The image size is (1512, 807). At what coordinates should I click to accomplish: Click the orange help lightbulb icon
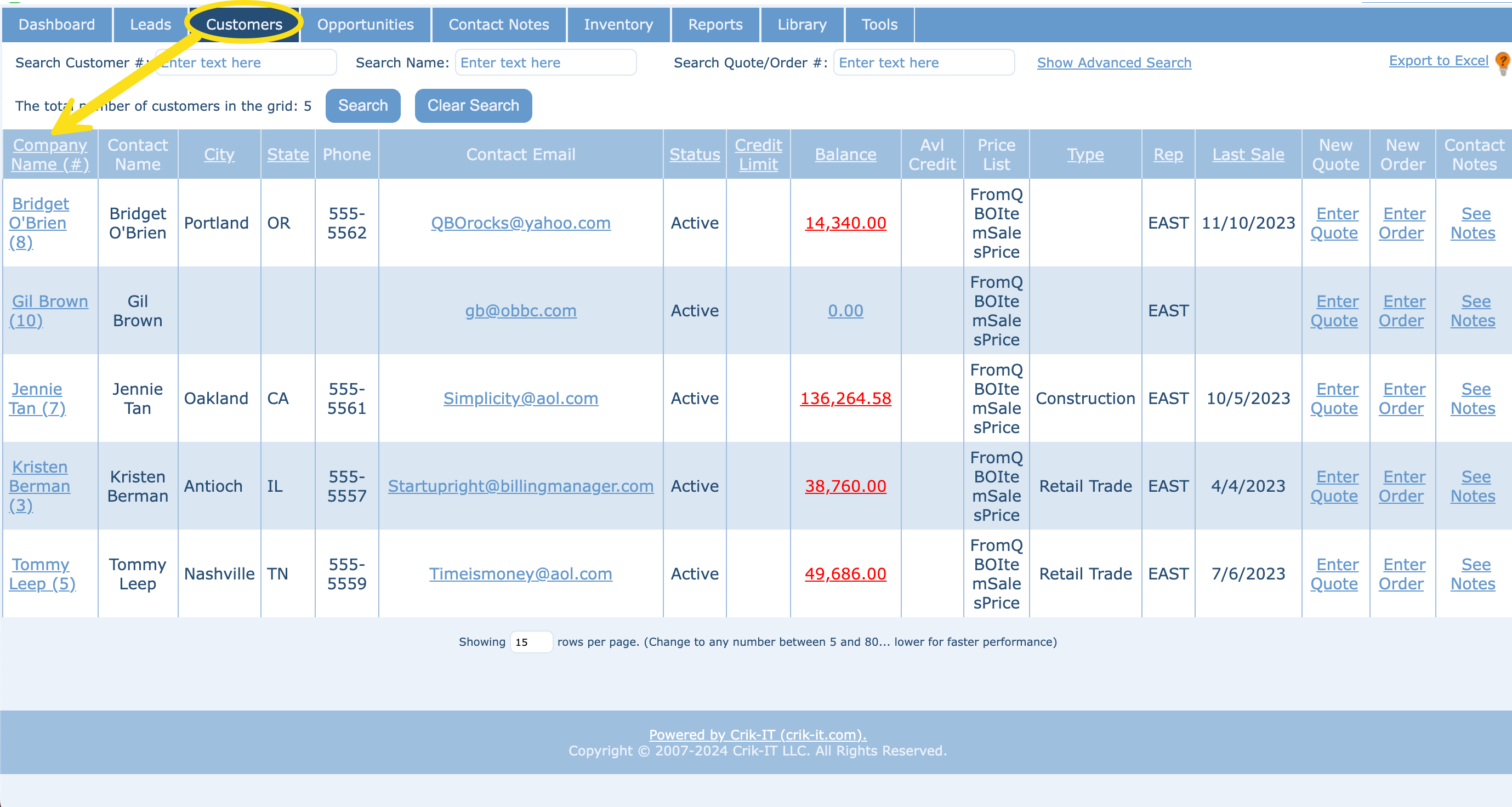[x=1502, y=62]
